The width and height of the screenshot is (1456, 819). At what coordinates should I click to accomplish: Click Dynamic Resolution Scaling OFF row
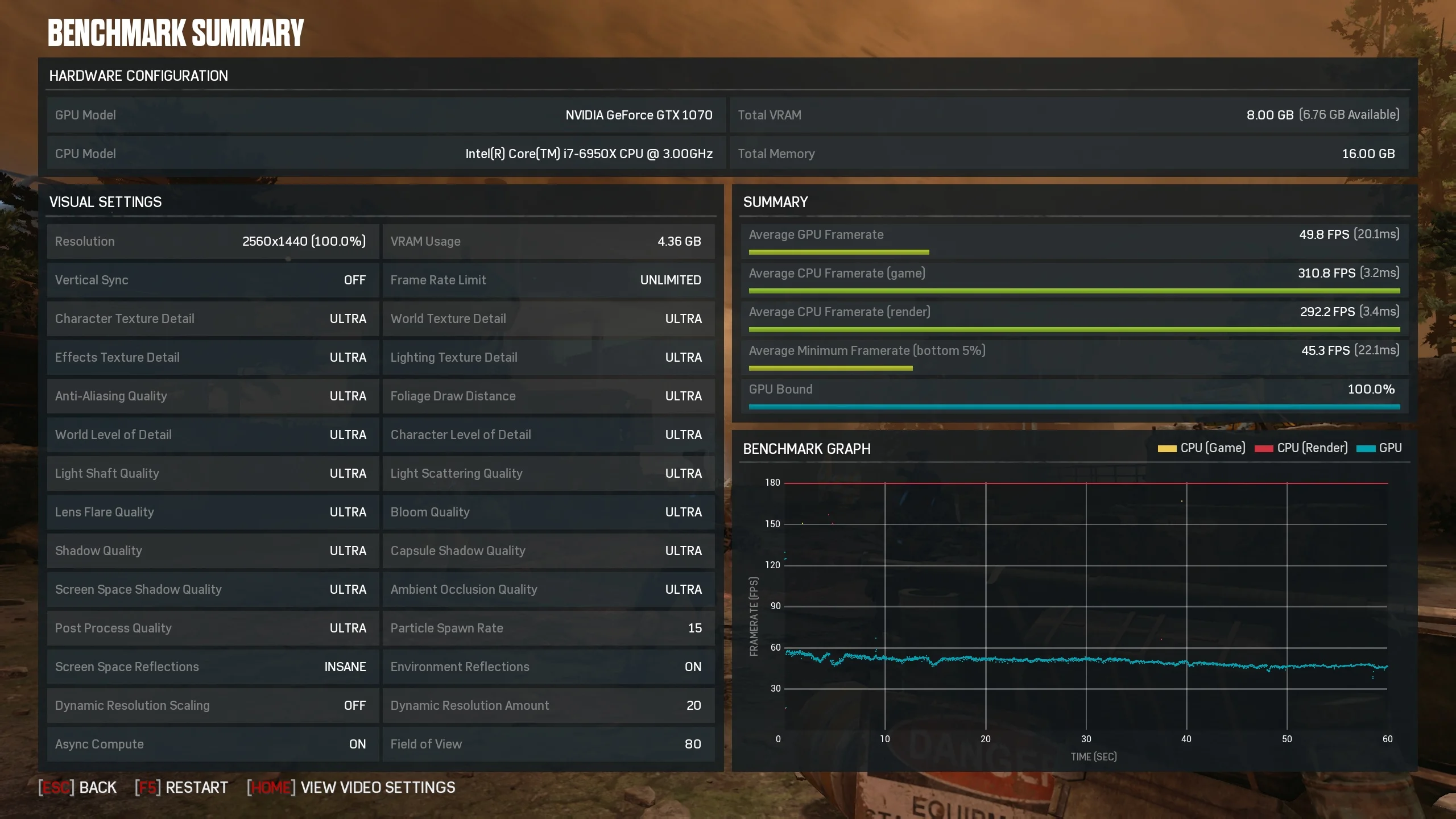(213, 705)
